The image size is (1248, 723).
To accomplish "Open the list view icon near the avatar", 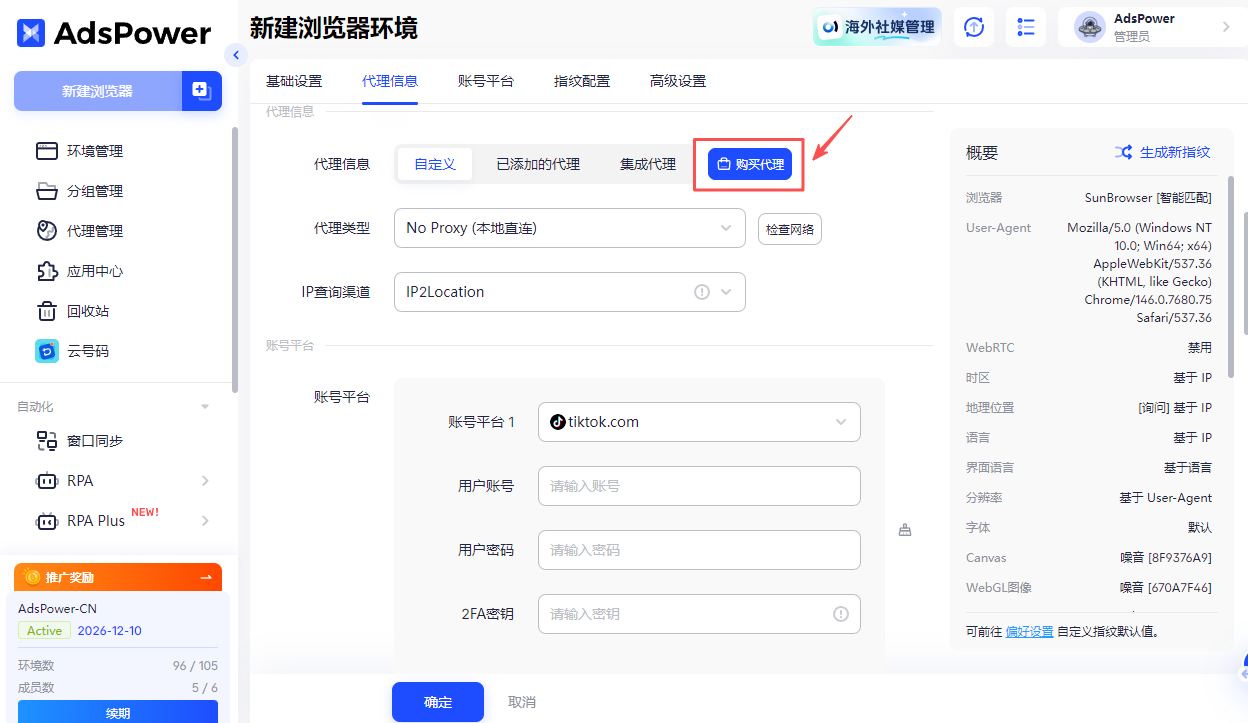I will click(1025, 27).
